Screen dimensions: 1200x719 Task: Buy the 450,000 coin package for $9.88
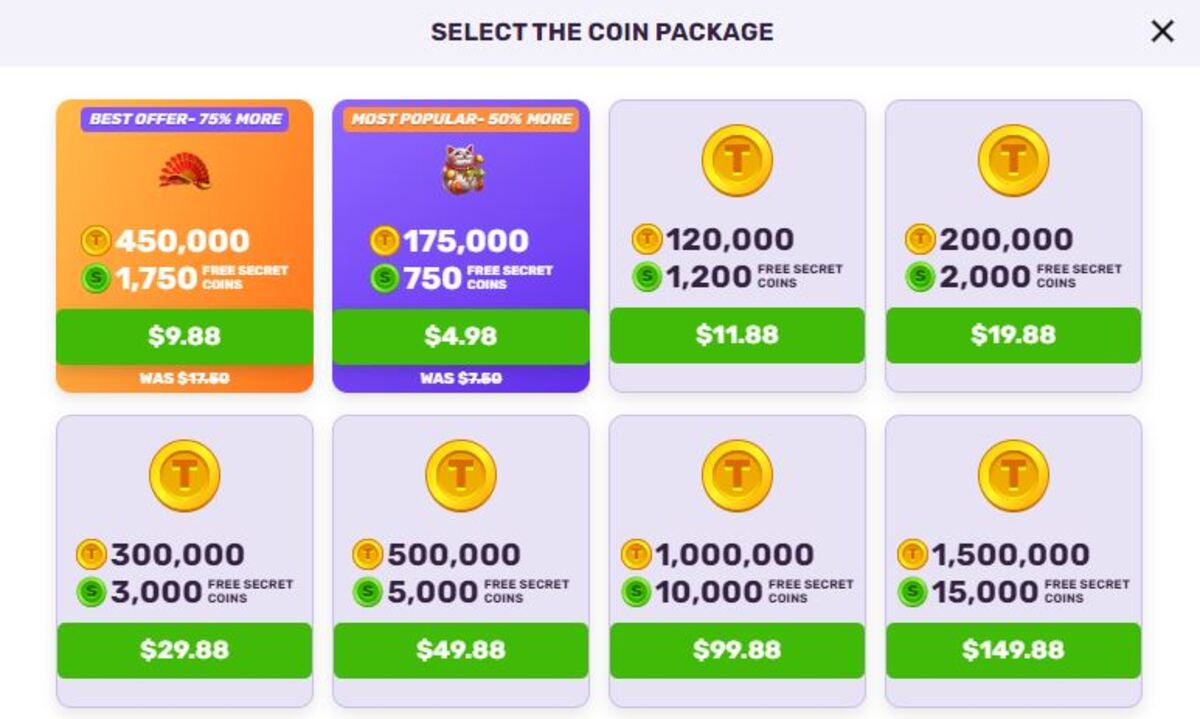[x=184, y=336]
